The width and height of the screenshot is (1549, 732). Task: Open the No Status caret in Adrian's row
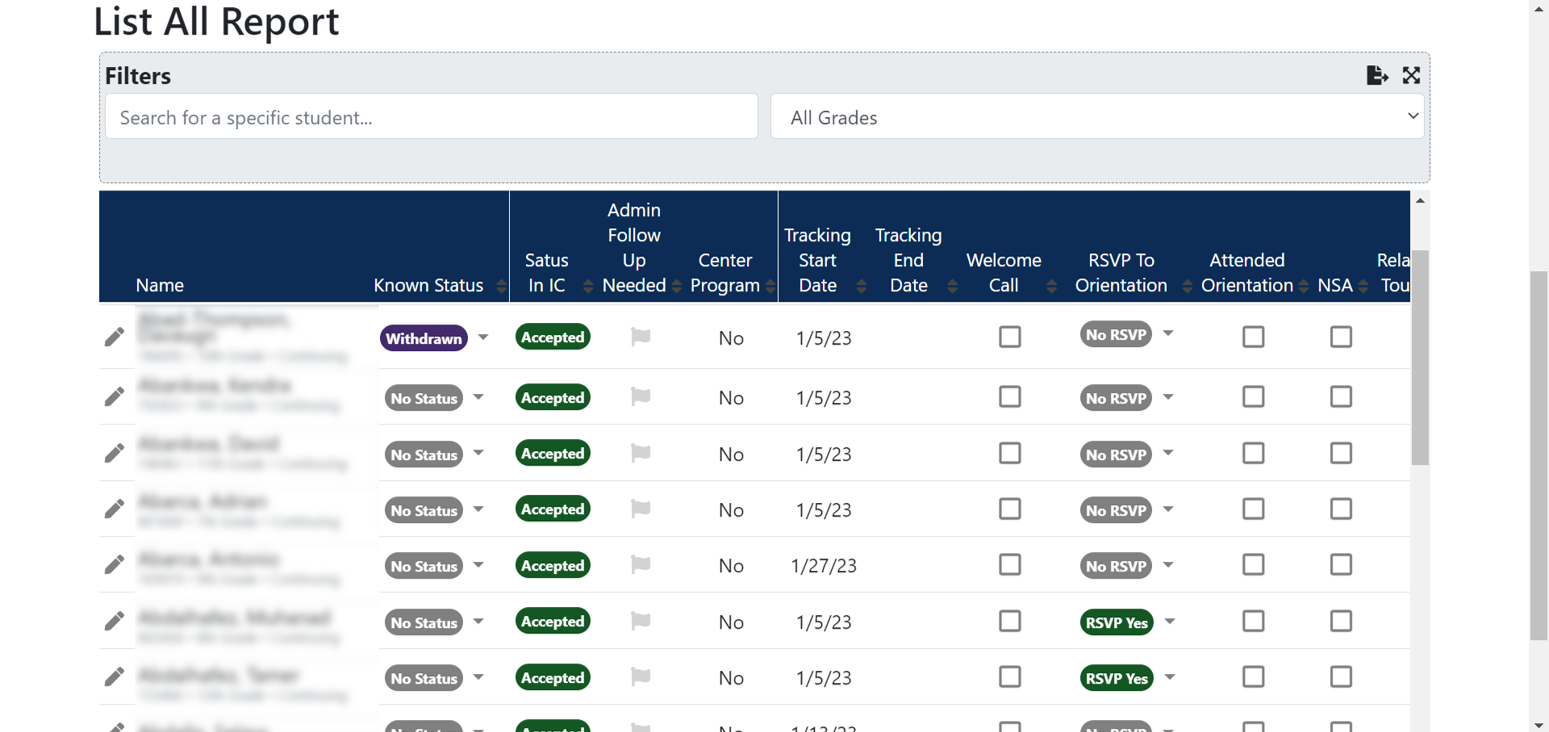point(478,509)
